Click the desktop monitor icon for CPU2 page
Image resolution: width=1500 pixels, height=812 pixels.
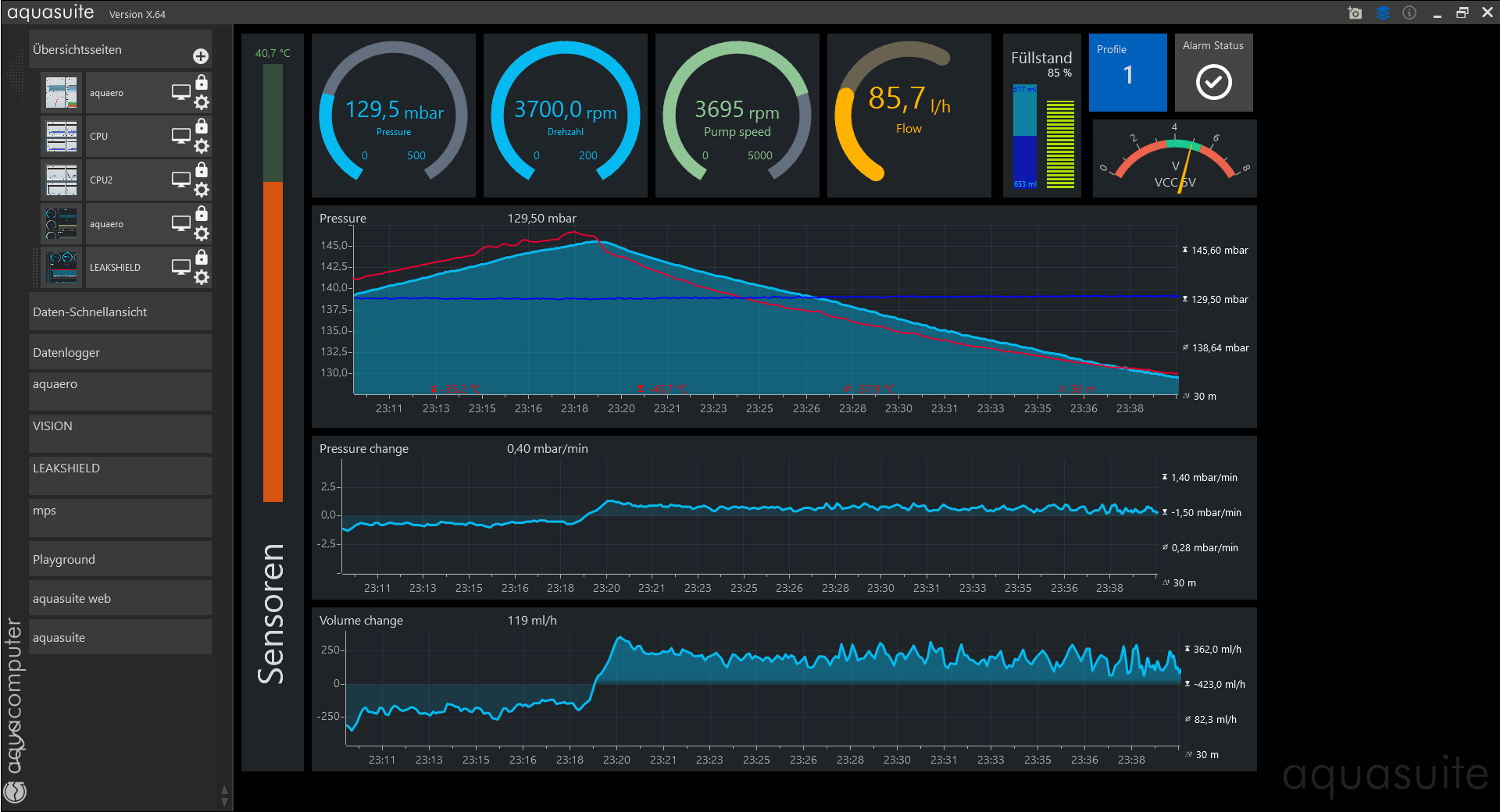pyautogui.click(x=180, y=180)
